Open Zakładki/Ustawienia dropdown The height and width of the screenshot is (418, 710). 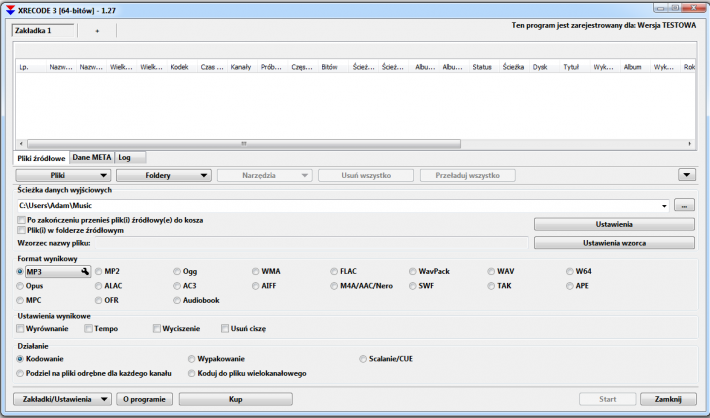click(x=62, y=399)
